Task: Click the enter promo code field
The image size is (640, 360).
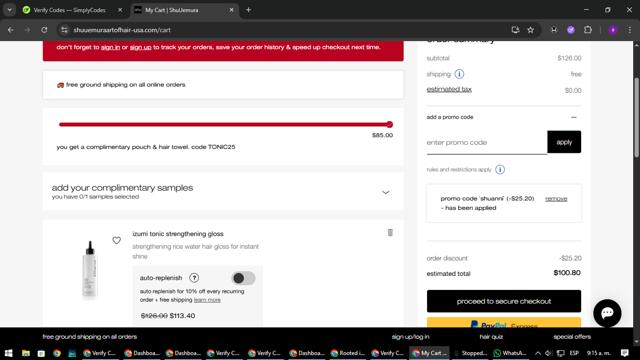Action: 487,142
